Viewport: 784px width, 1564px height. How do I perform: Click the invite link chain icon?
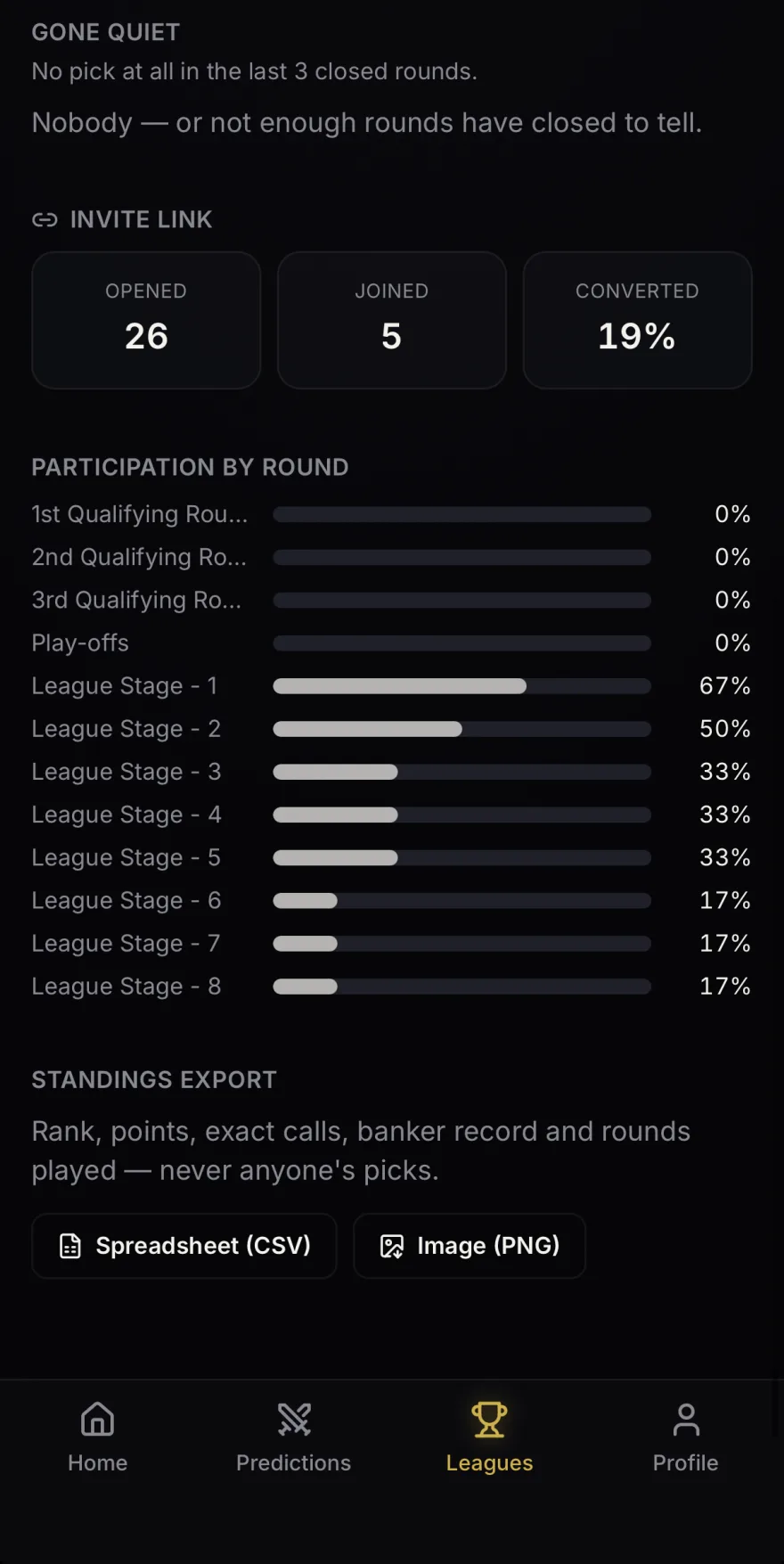[x=45, y=219]
